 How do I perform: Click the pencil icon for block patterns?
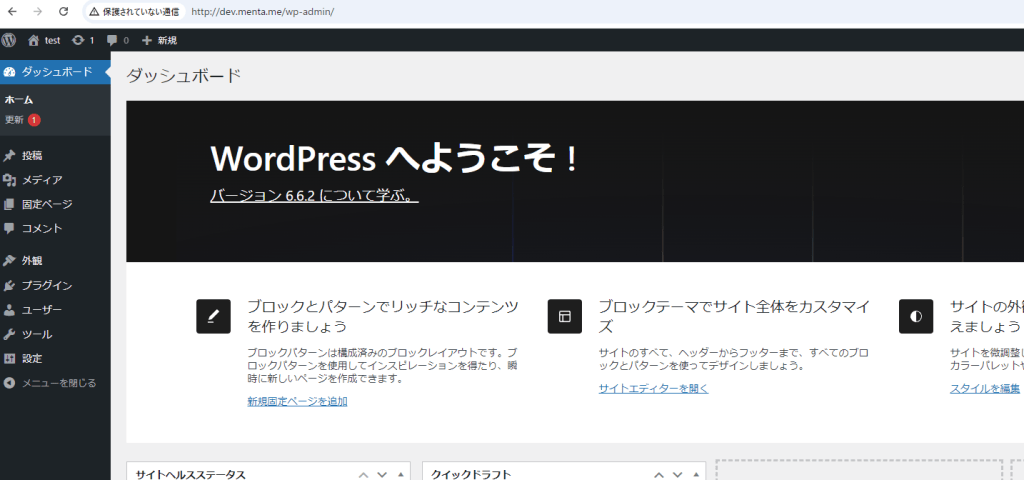(213, 316)
